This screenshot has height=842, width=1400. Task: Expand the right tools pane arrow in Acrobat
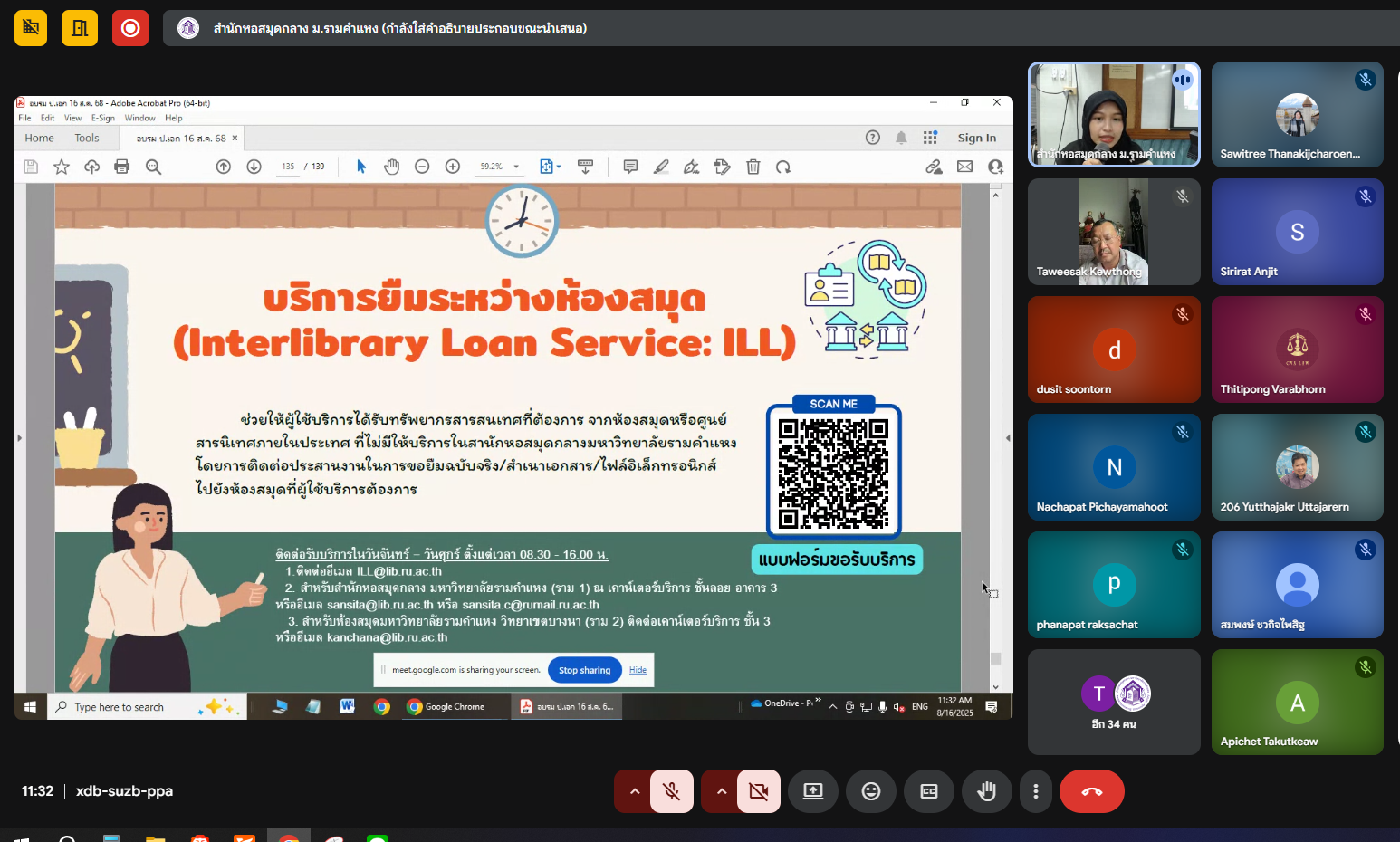point(1008,438)
